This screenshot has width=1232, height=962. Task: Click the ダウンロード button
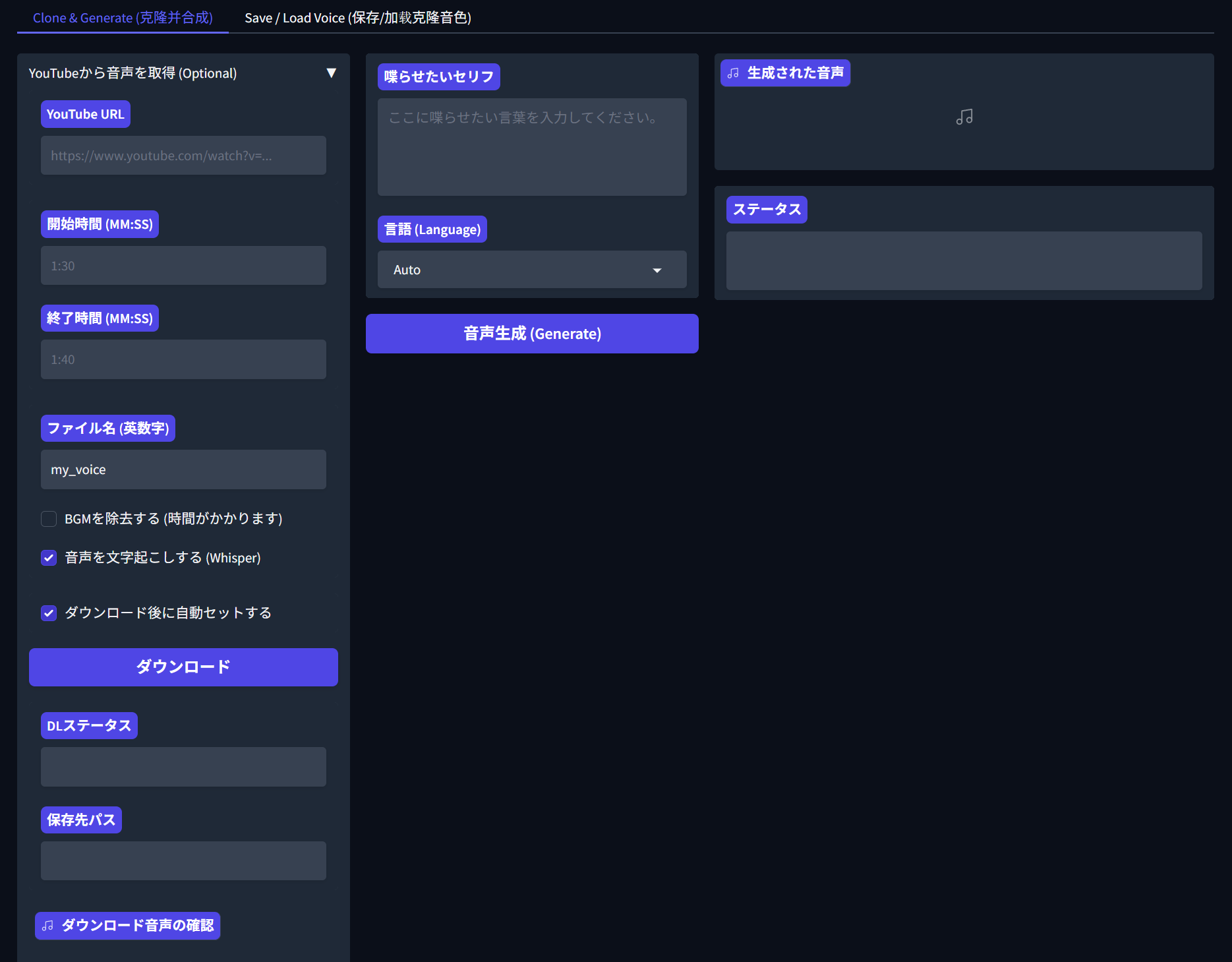183,667
